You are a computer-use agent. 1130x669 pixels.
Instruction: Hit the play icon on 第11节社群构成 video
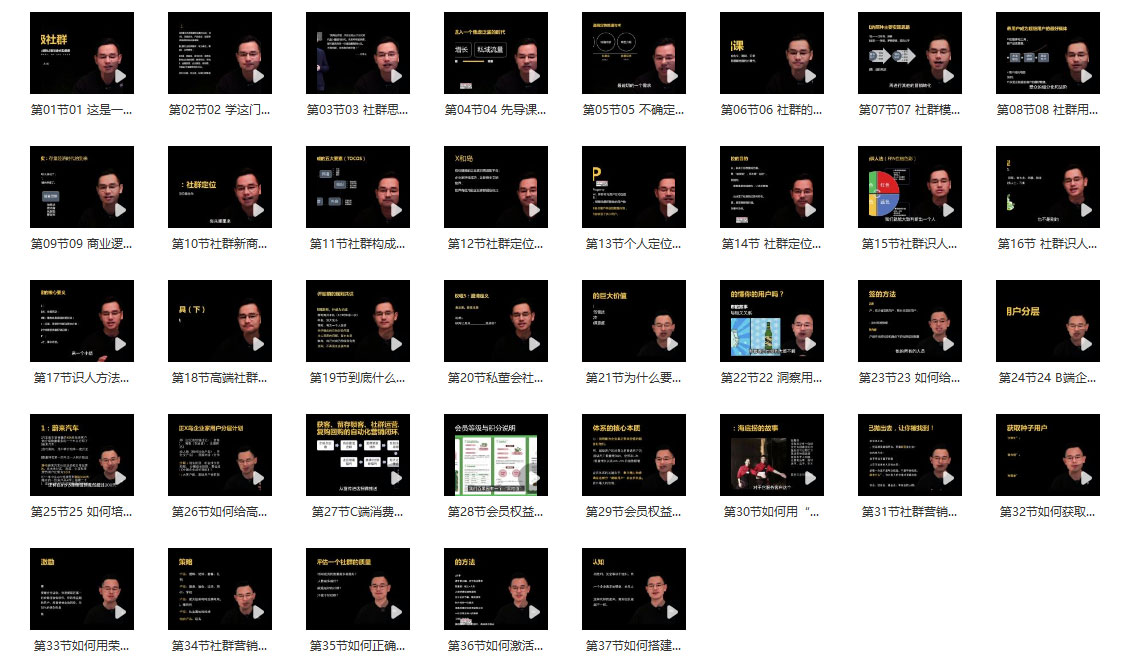point(396,210)
